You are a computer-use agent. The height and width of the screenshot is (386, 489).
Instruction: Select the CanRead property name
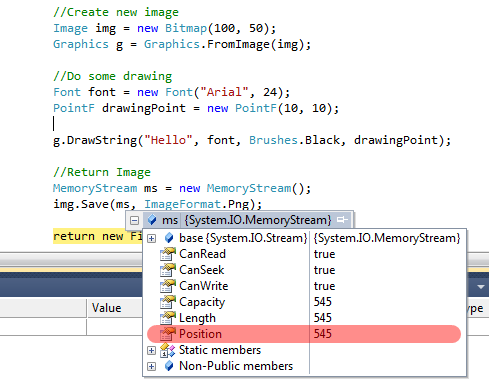point(202,254)
